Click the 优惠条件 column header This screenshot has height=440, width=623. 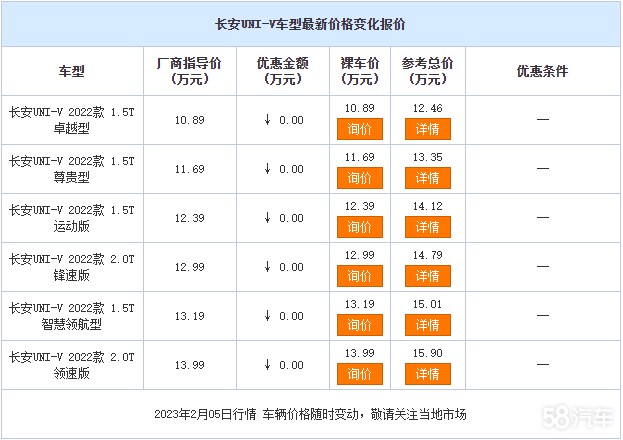click(x=543, y=71)
